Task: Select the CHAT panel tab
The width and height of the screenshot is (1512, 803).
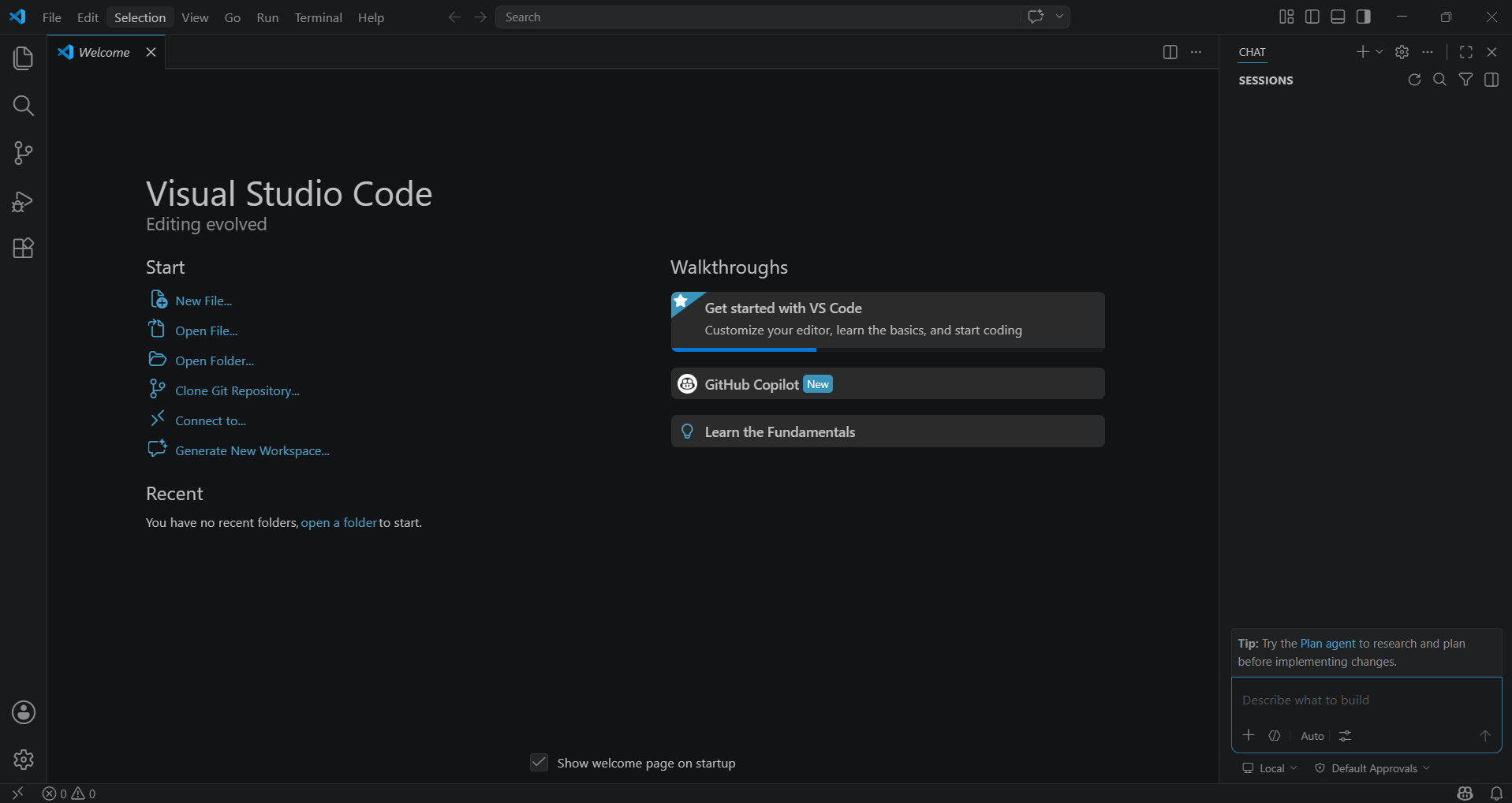Action: pos(1252,52)
